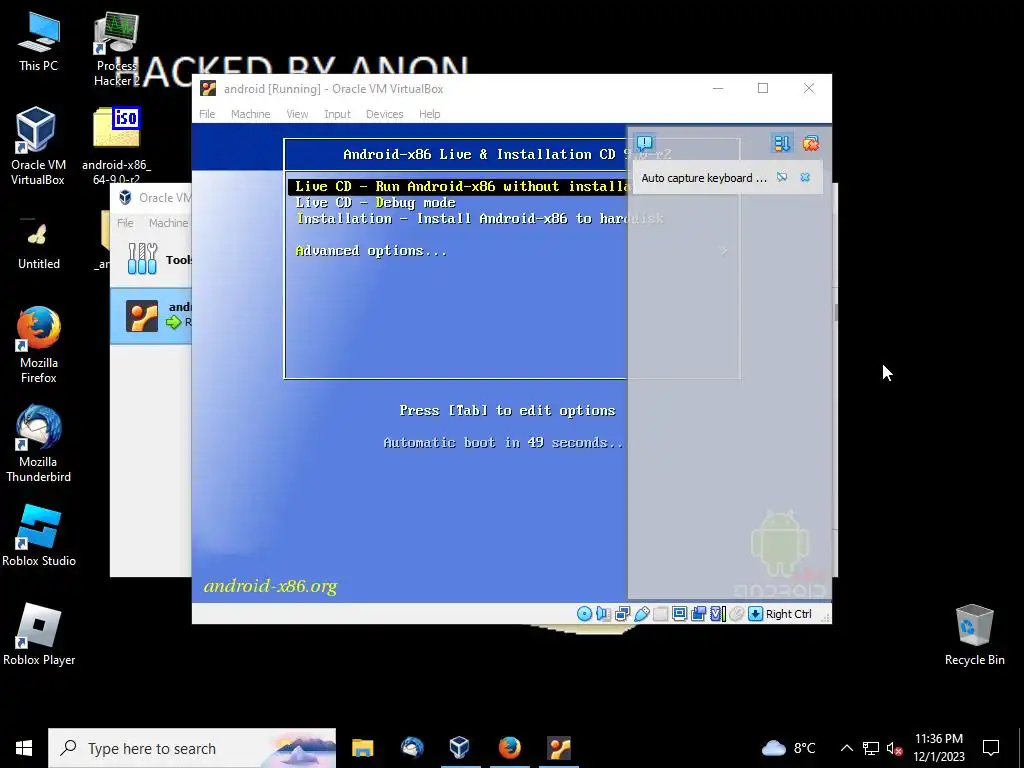Viewport: 1024px width, 768px height.
Task: Switch to the android VM taskbar button
Action: pos(559,748)
